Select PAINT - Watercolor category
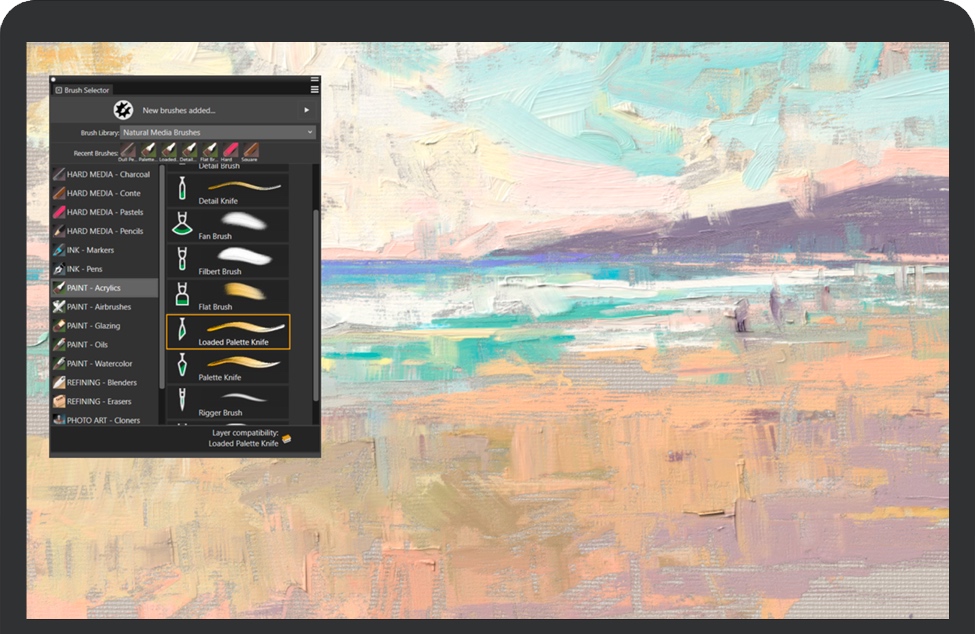Screen dimensions: 975x634 tap(104, 364)
